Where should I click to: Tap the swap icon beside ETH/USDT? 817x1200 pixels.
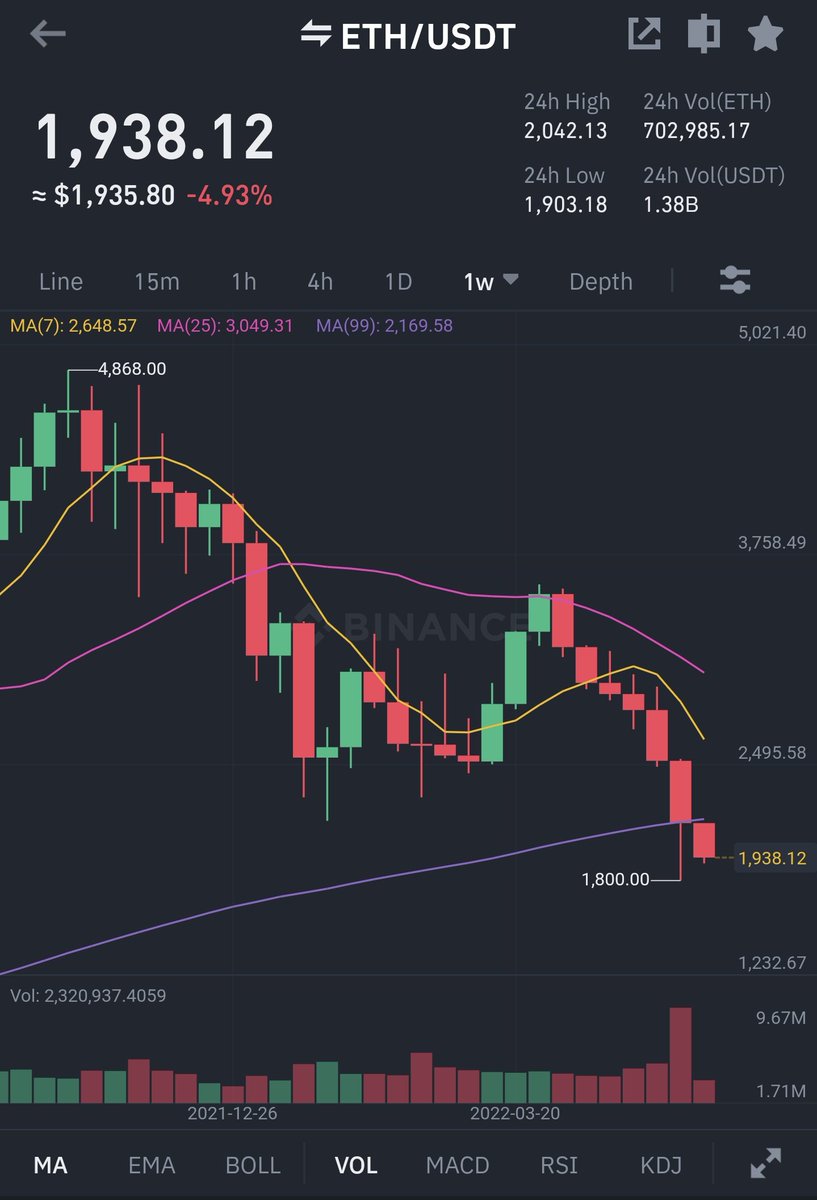click(316, 34)
